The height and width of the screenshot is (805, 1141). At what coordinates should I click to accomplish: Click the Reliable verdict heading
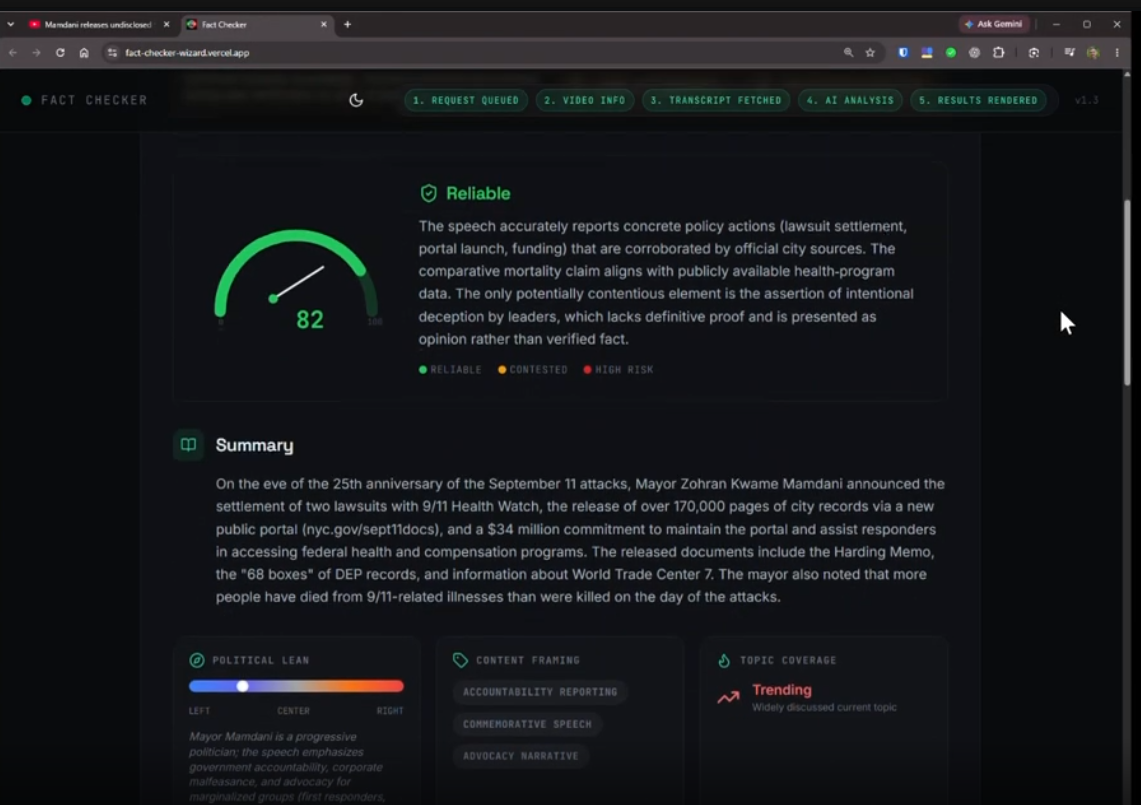pos(478,193)
